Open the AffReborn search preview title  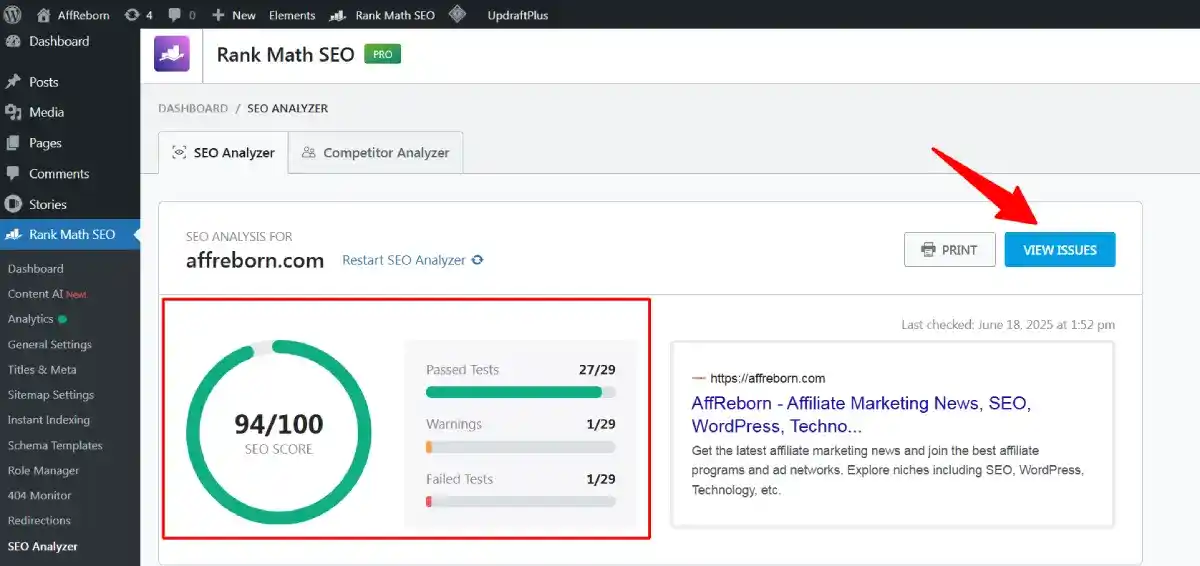(x=861, y=415)
